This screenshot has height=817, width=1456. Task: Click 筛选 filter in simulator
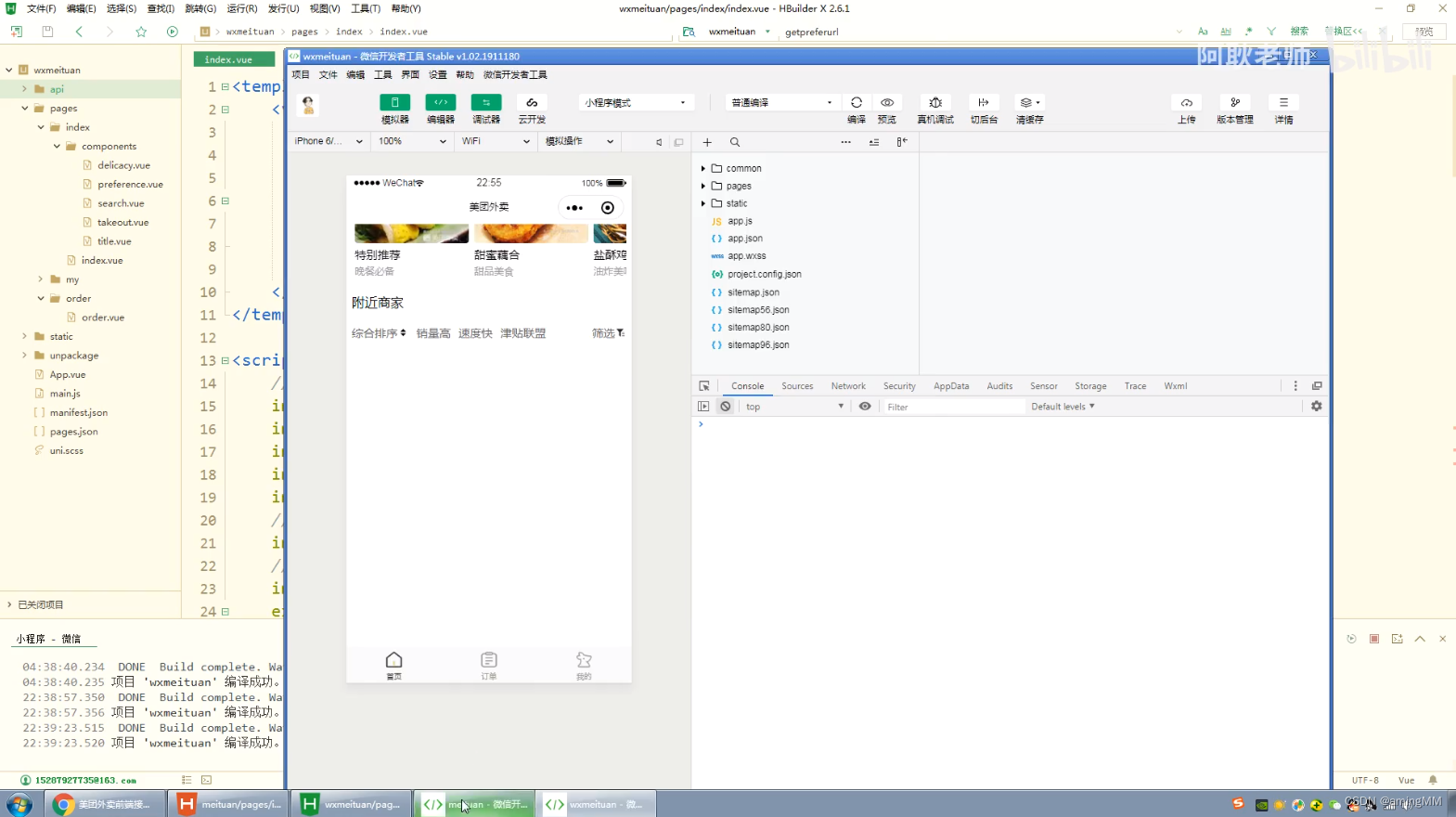609,333
